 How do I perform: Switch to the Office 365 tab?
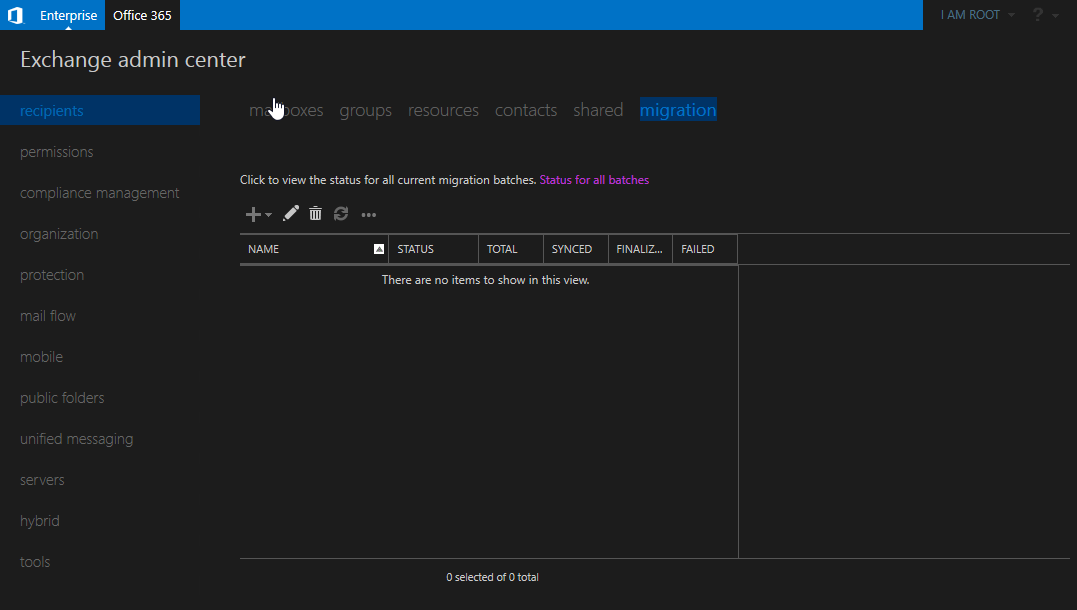click(x=142, y=15)
